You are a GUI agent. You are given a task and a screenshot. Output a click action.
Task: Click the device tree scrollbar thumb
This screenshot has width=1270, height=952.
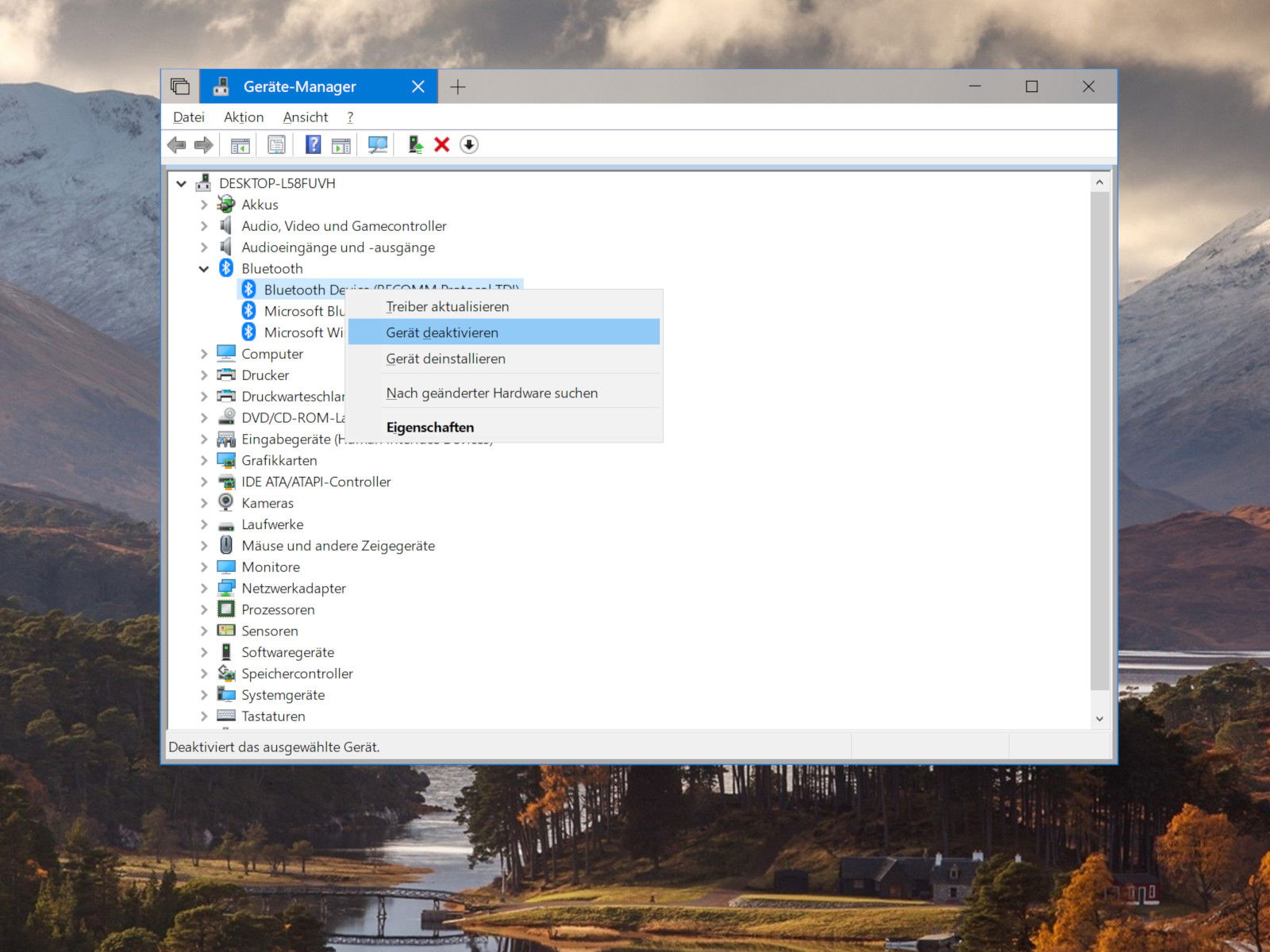[1099, 440]
